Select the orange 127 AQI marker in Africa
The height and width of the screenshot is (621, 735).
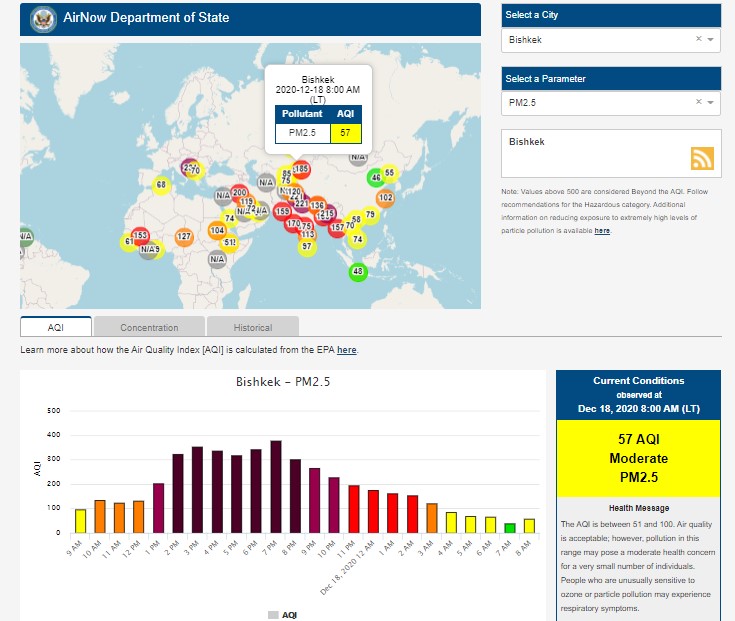[184, 237]
